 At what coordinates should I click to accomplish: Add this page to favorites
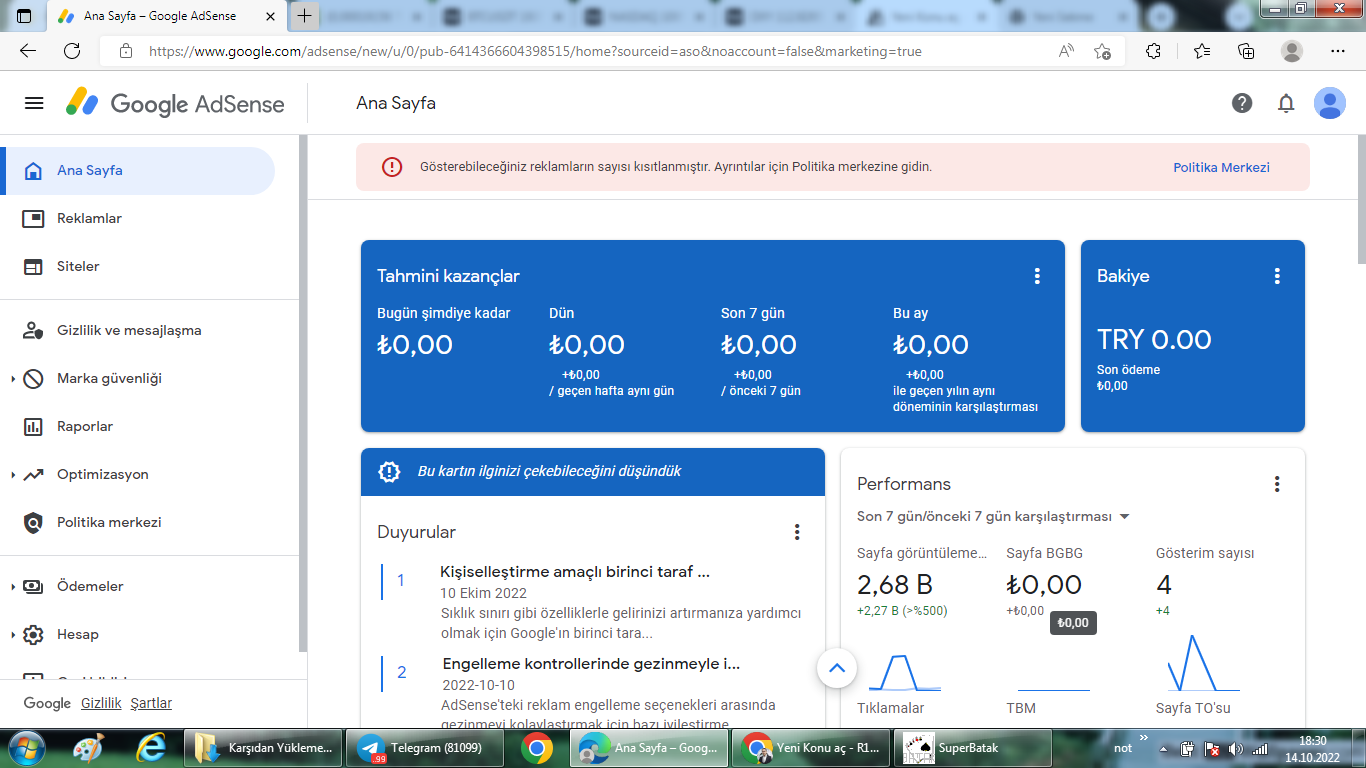(1102, 51)
